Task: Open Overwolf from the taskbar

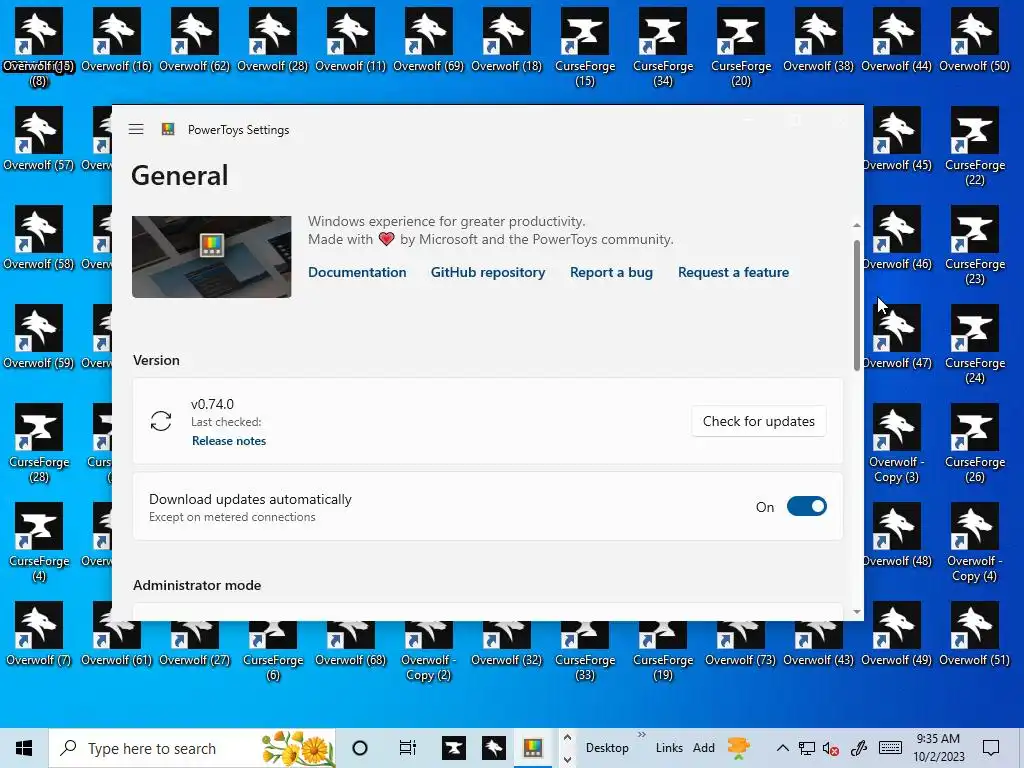Action: pyautogui.click(x=494, y=748)
